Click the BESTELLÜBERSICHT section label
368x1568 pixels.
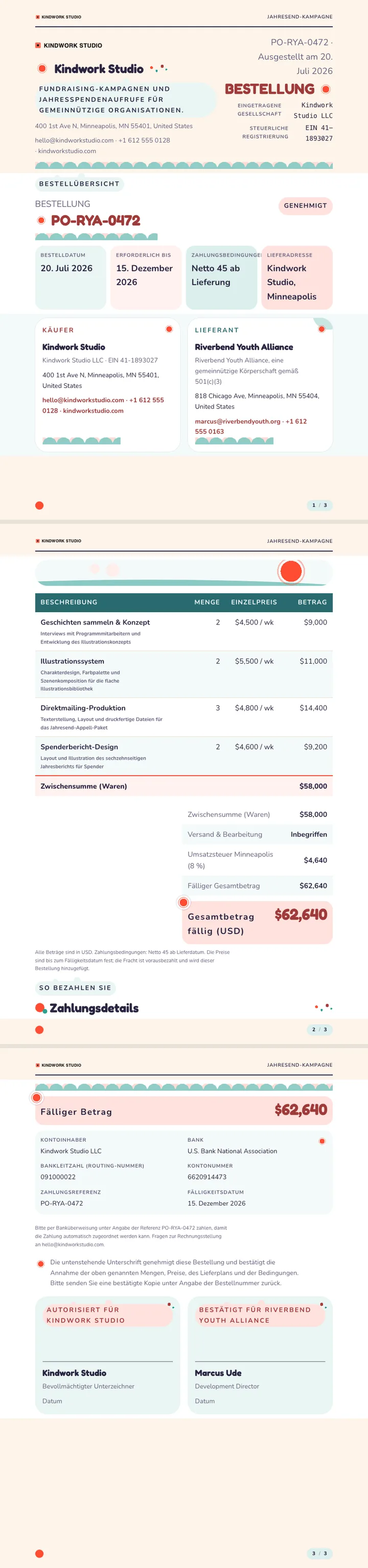pyautogui.click(x=79, y=184)
